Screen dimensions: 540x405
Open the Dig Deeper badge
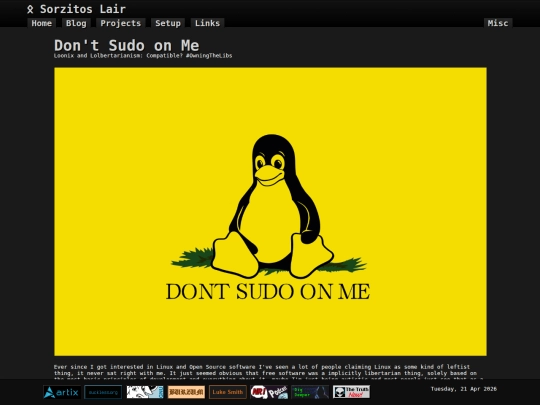click(x=310, y=392)
